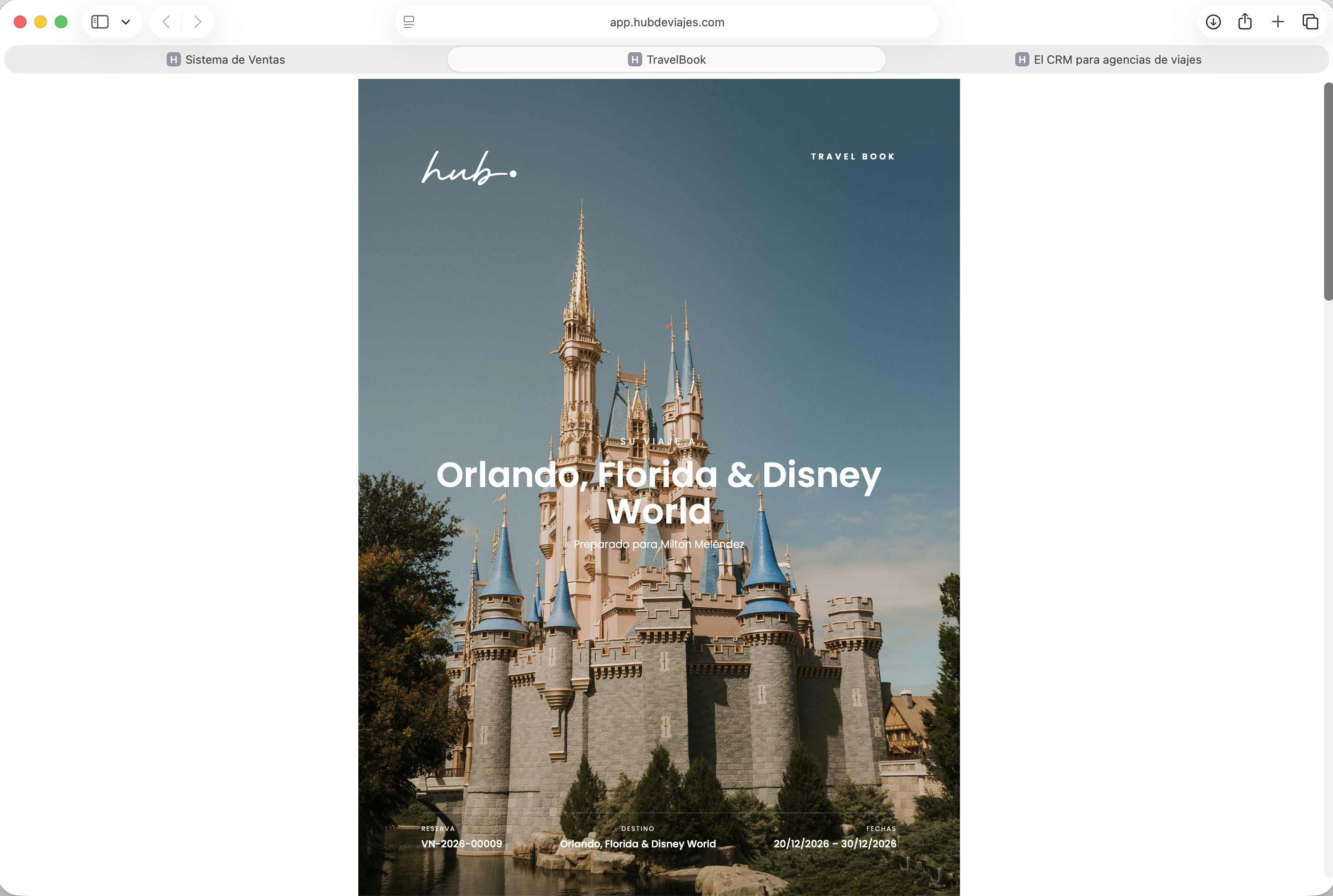
Task: Add a new tab with plus icon
Action: pos(1278,22)
